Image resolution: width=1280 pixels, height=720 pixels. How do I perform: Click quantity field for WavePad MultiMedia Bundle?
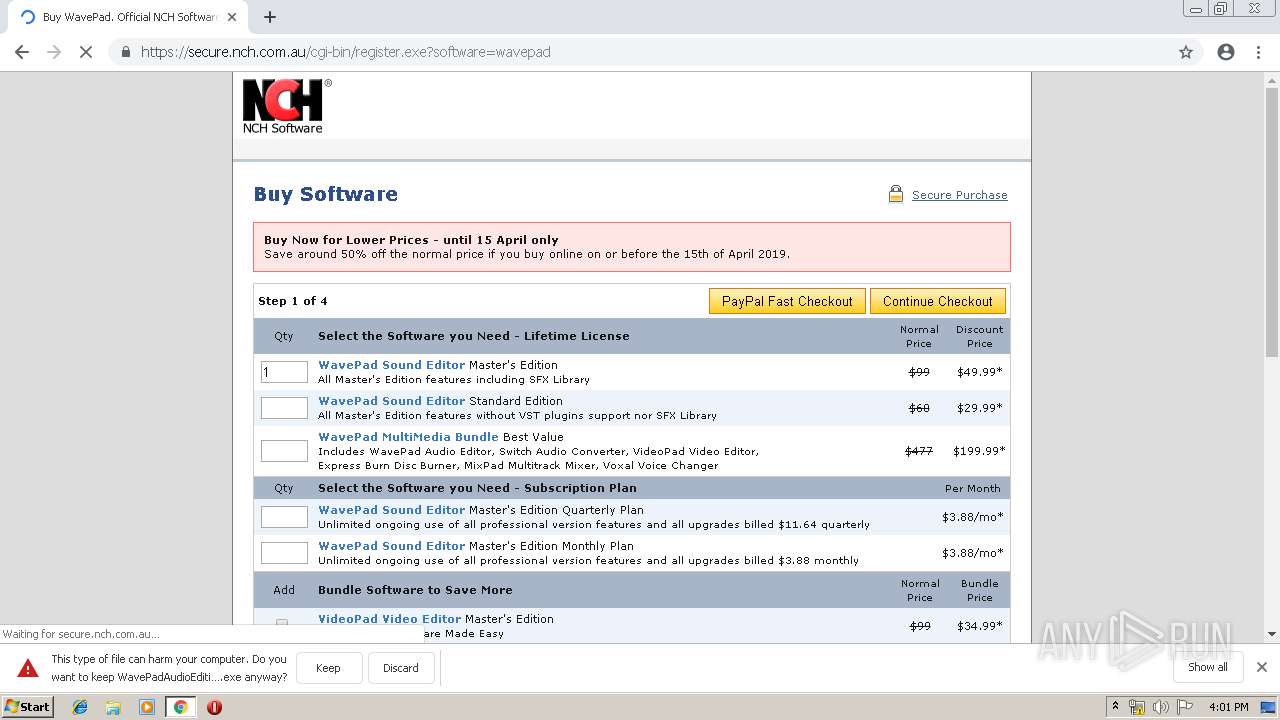pos(284,451)
